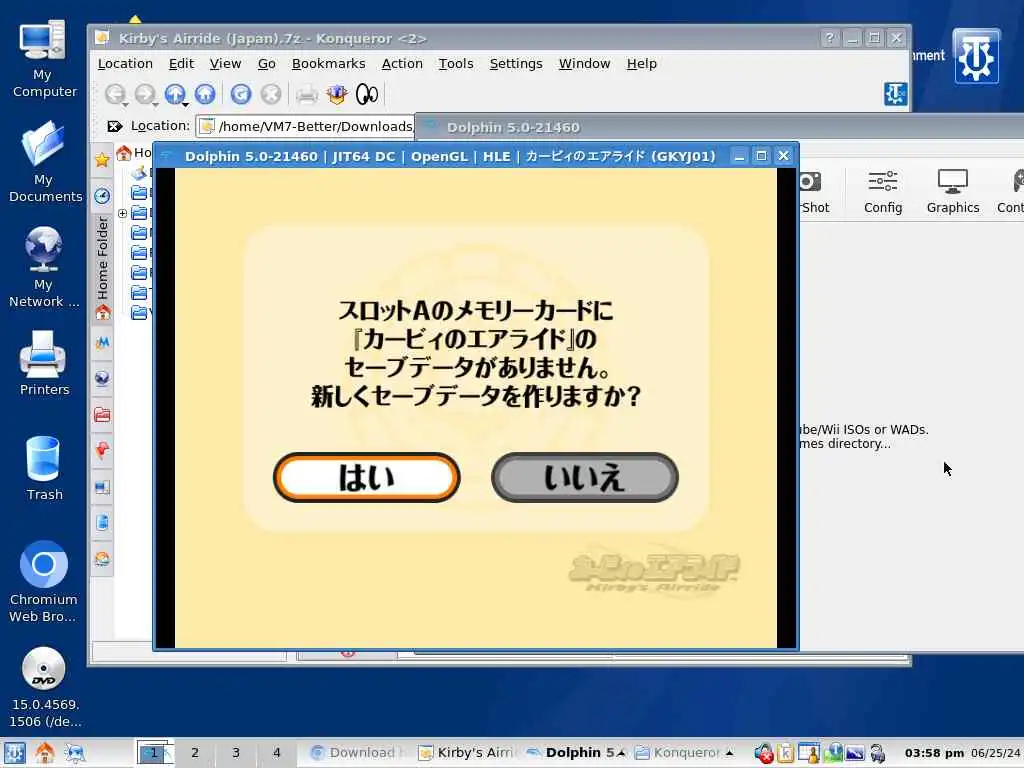Open the DVD disc desktop icon
Viewport: 1024px width, 768px height.
click(44, 687)
